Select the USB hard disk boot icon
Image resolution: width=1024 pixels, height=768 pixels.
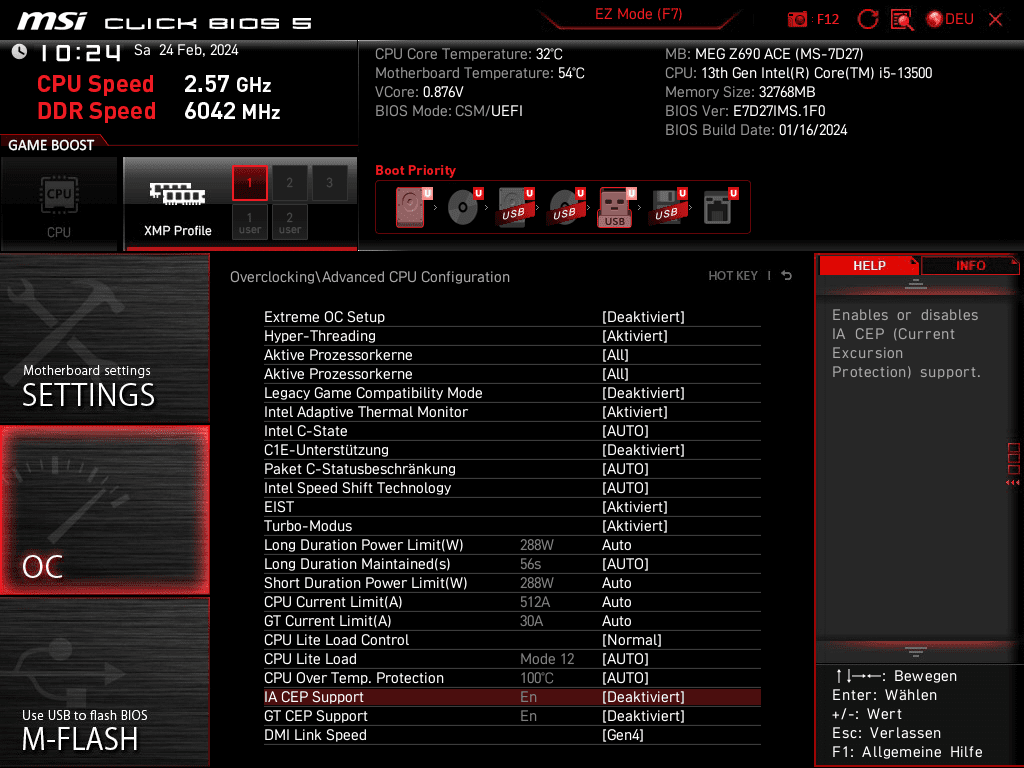(515, 207)
